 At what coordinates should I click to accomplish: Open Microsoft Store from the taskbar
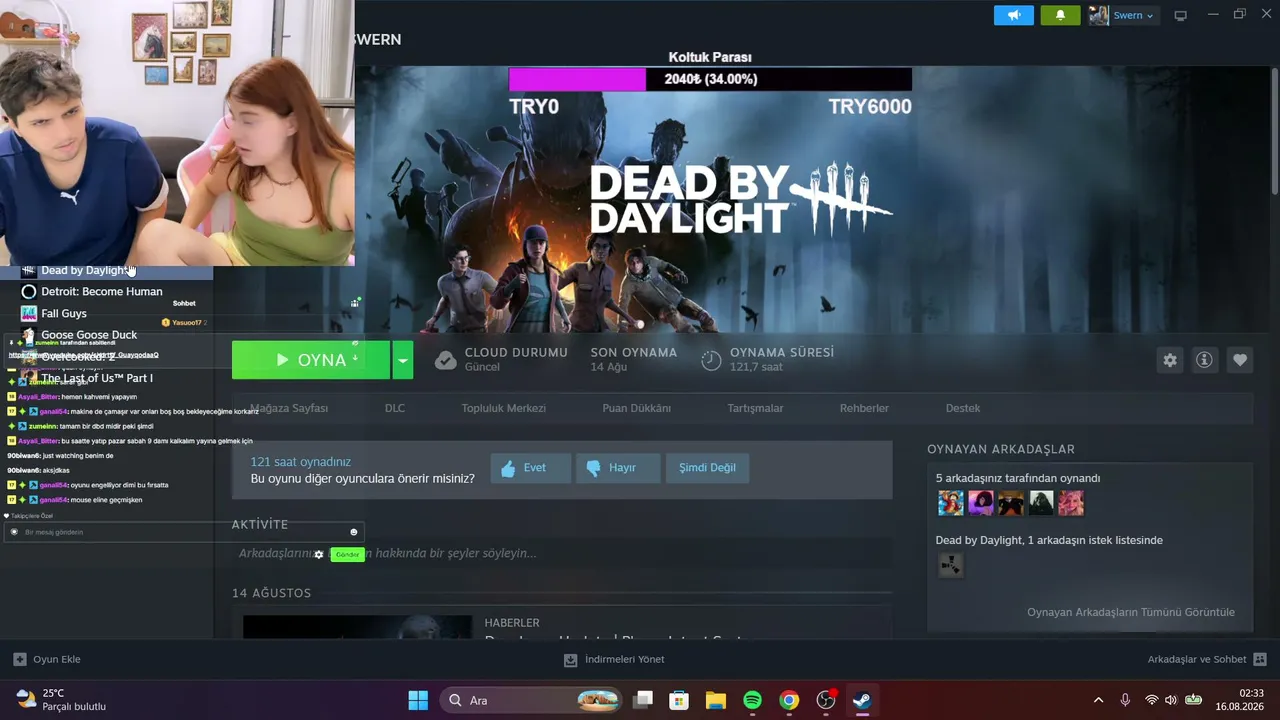point(679,700)
